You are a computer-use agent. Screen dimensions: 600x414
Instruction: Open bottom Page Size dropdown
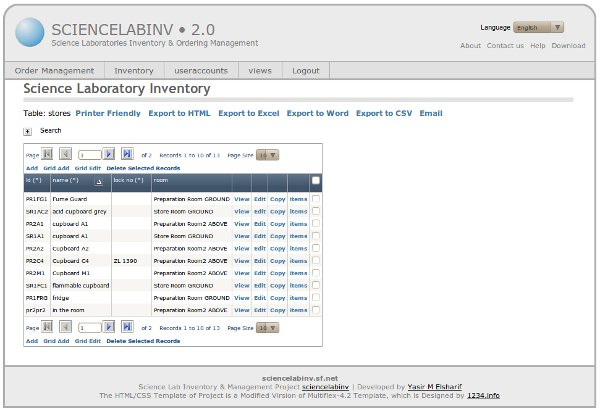267,327
